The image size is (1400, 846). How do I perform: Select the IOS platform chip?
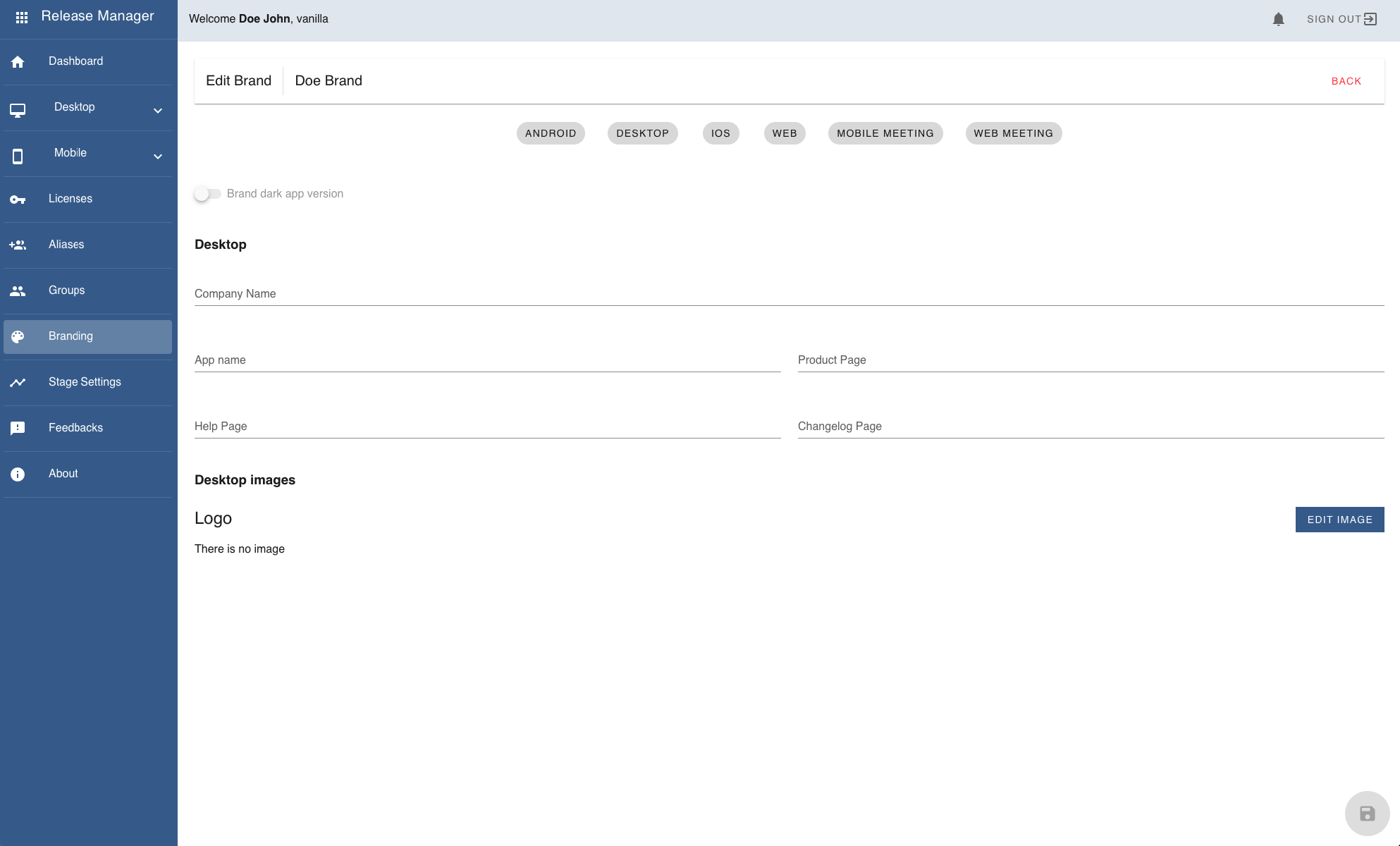[720, 133]
